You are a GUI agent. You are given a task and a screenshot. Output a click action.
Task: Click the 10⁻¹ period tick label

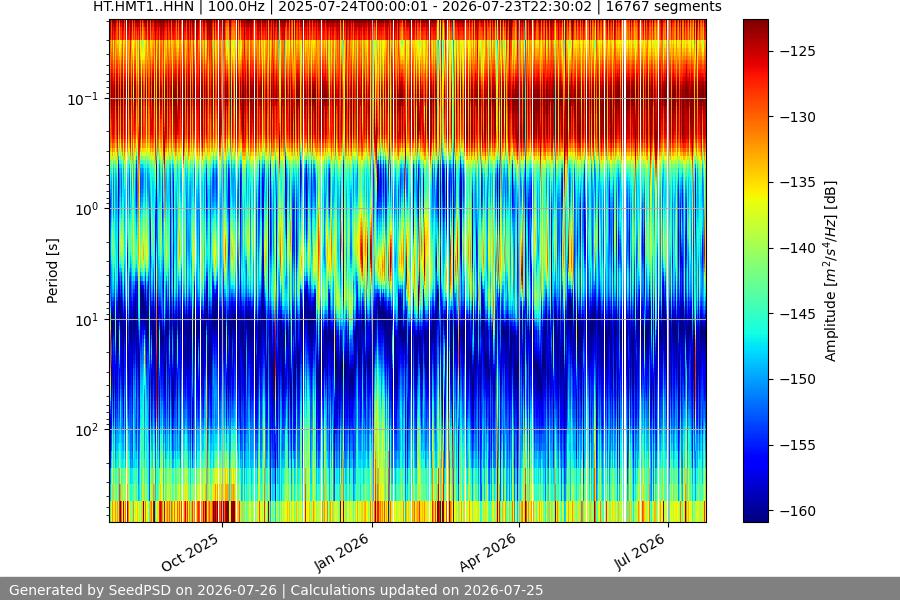83,99
